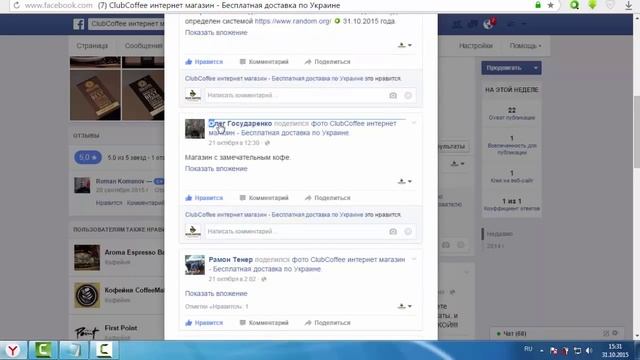Add sticker icon in top comment box
Viewport: 640px width, 360px height.
[x=408, y=96]
